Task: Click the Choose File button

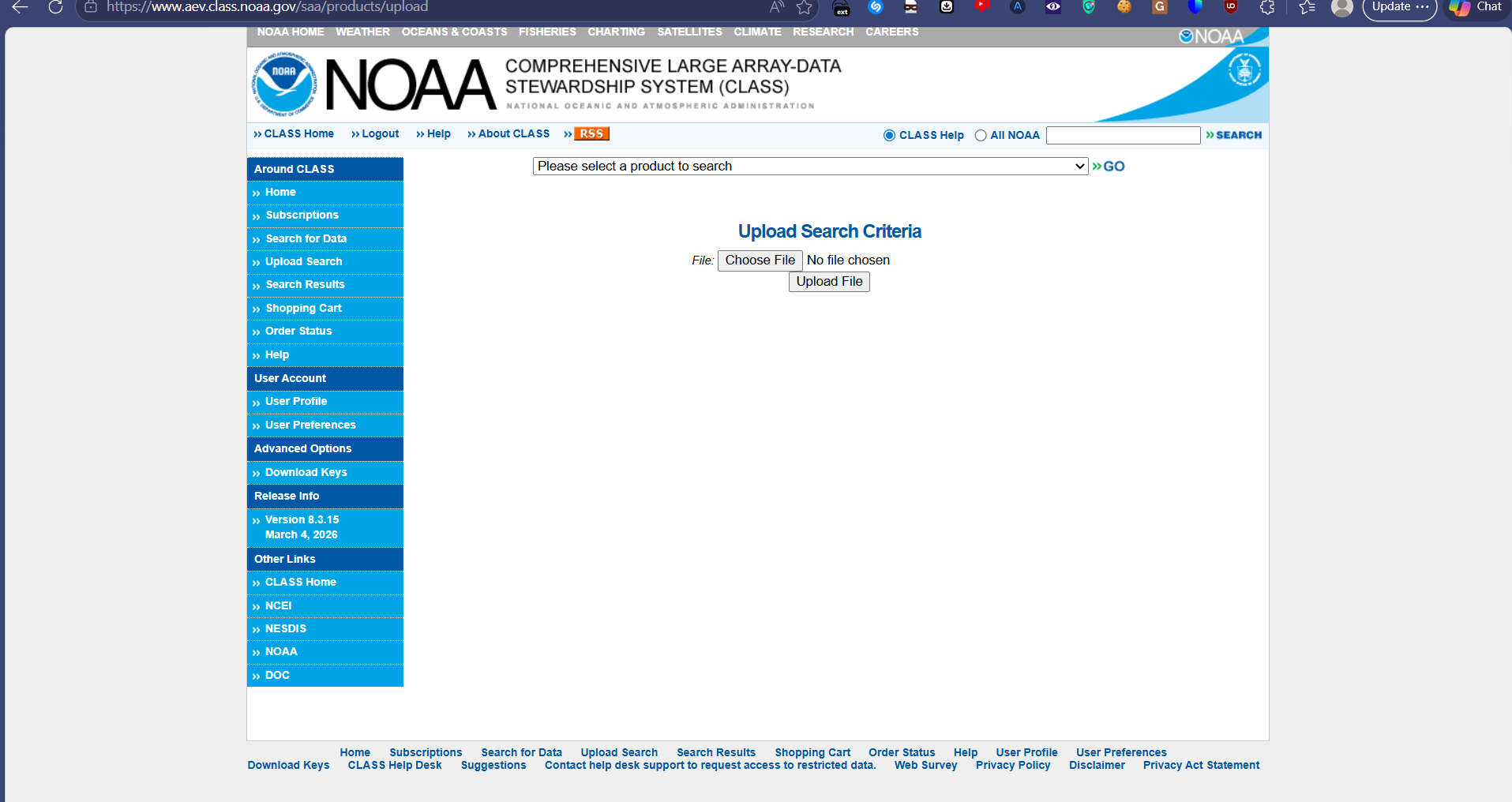Action: coord(760,260)
